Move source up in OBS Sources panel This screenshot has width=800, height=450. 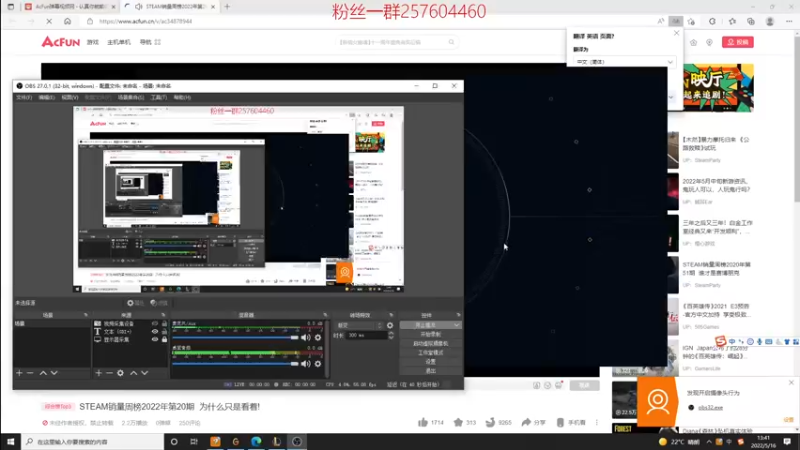[134, 373]
